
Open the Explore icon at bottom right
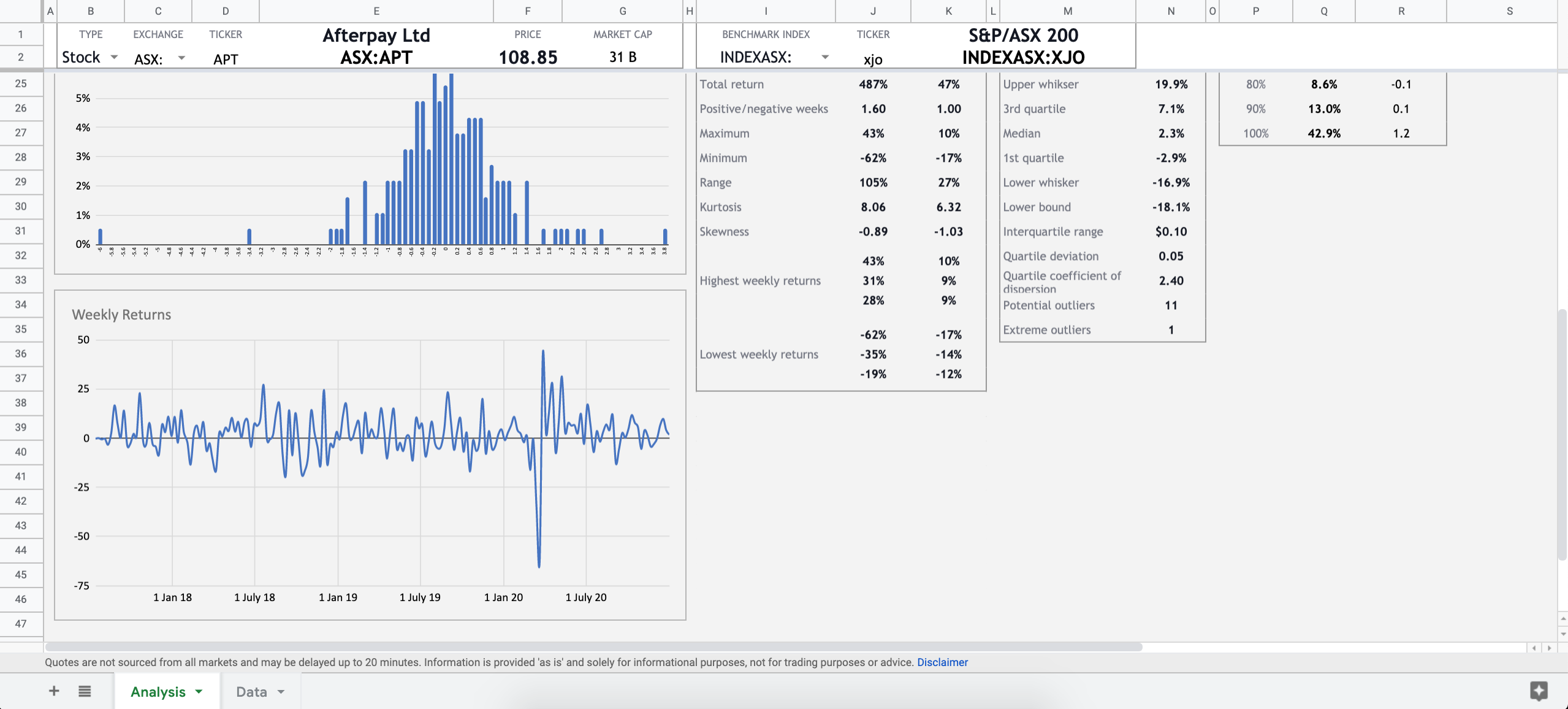pos(1539,691)
